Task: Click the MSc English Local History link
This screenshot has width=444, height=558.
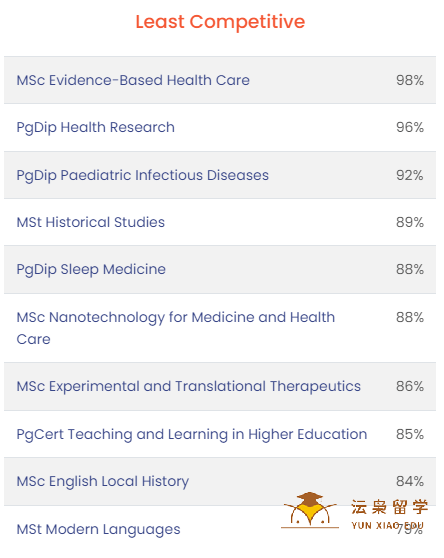Action: click(x=103, y=481)
